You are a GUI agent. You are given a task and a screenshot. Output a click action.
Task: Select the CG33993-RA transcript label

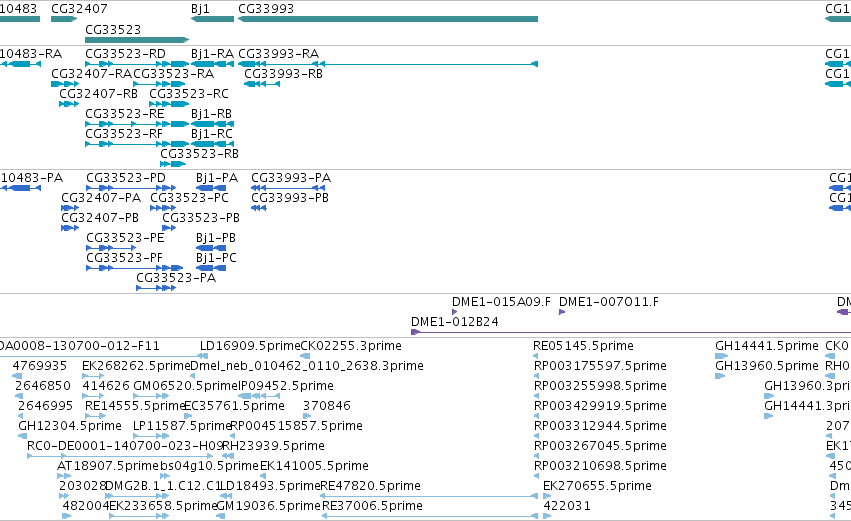click(x=278, y=54)
